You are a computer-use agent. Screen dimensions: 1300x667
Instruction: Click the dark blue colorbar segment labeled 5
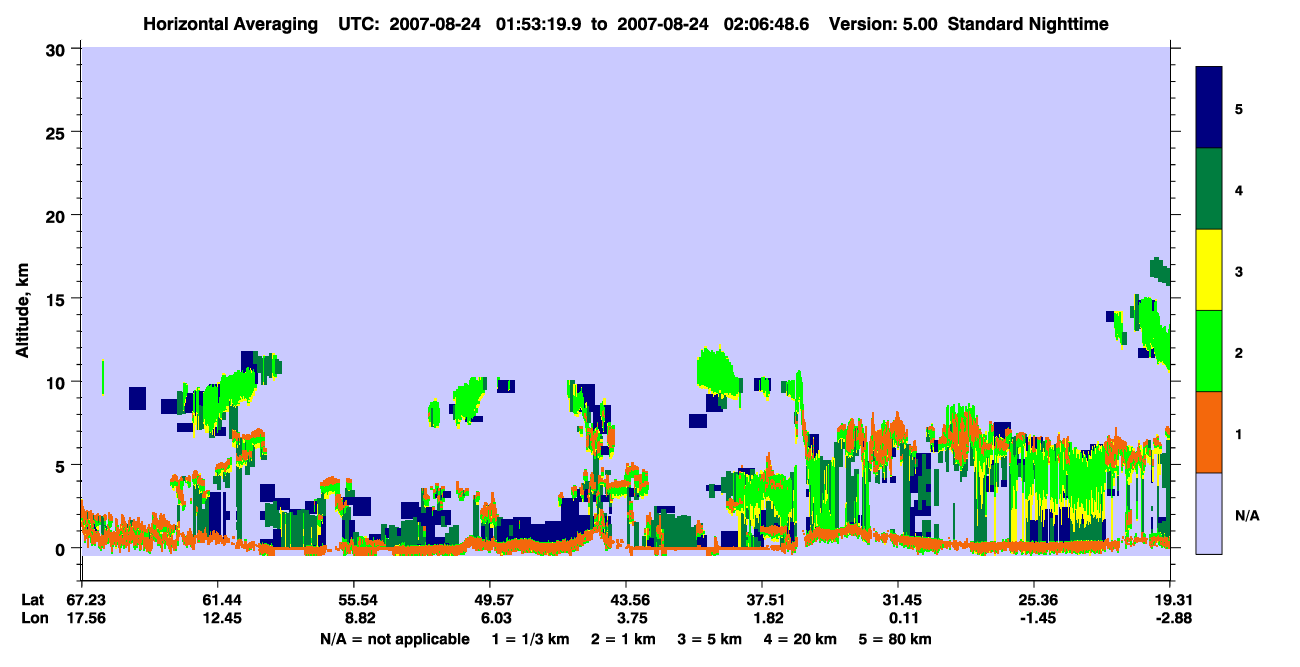[1209, 108]
